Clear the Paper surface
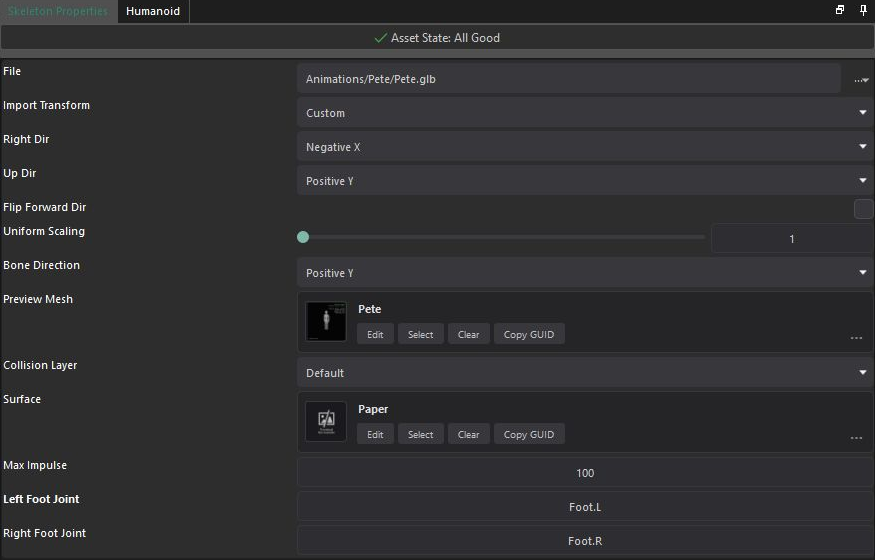 [468, 434]
